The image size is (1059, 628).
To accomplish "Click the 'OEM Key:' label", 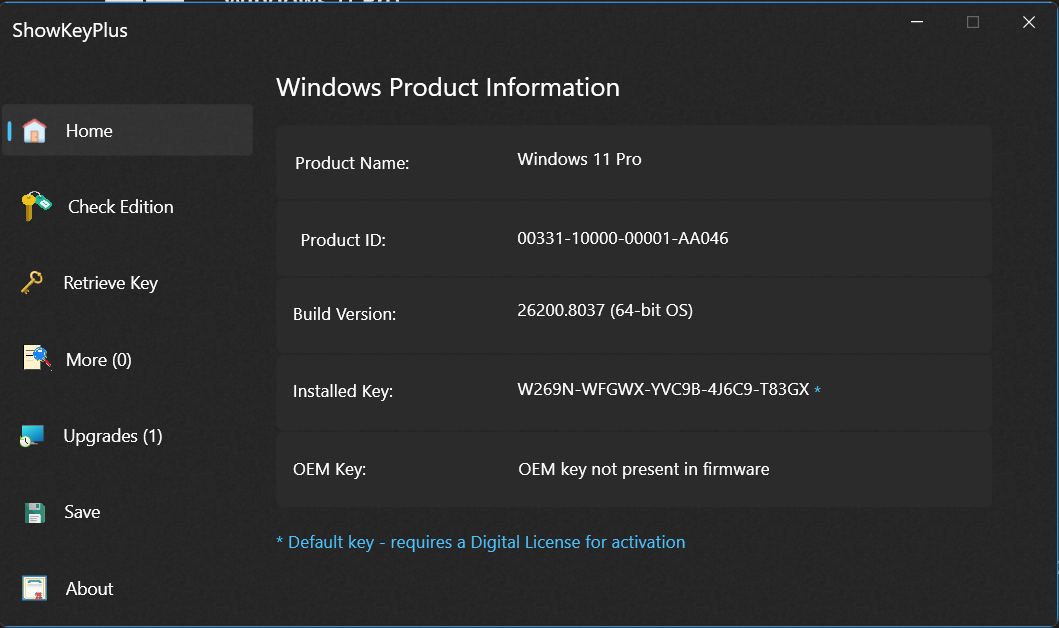I will [x=330, y=469].
